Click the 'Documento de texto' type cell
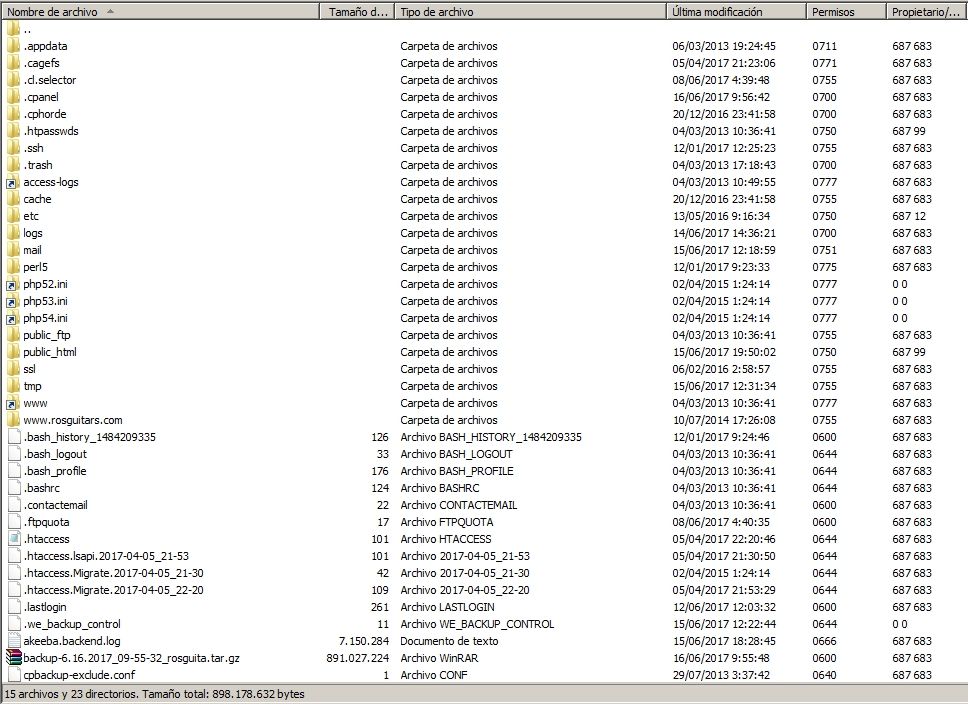968x704 pixels. 449,641
